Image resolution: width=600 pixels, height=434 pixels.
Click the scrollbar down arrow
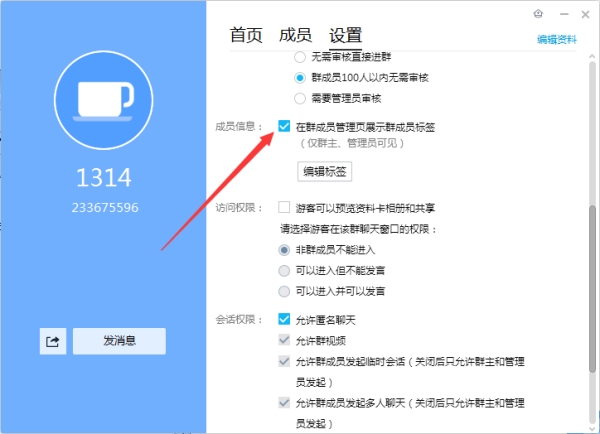(x=592, y=429)
